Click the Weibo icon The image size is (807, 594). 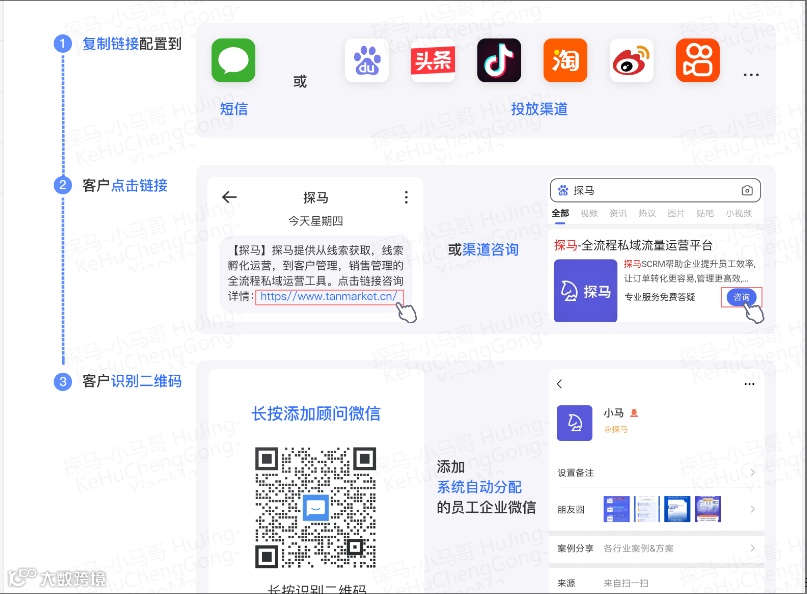[631, 60]
